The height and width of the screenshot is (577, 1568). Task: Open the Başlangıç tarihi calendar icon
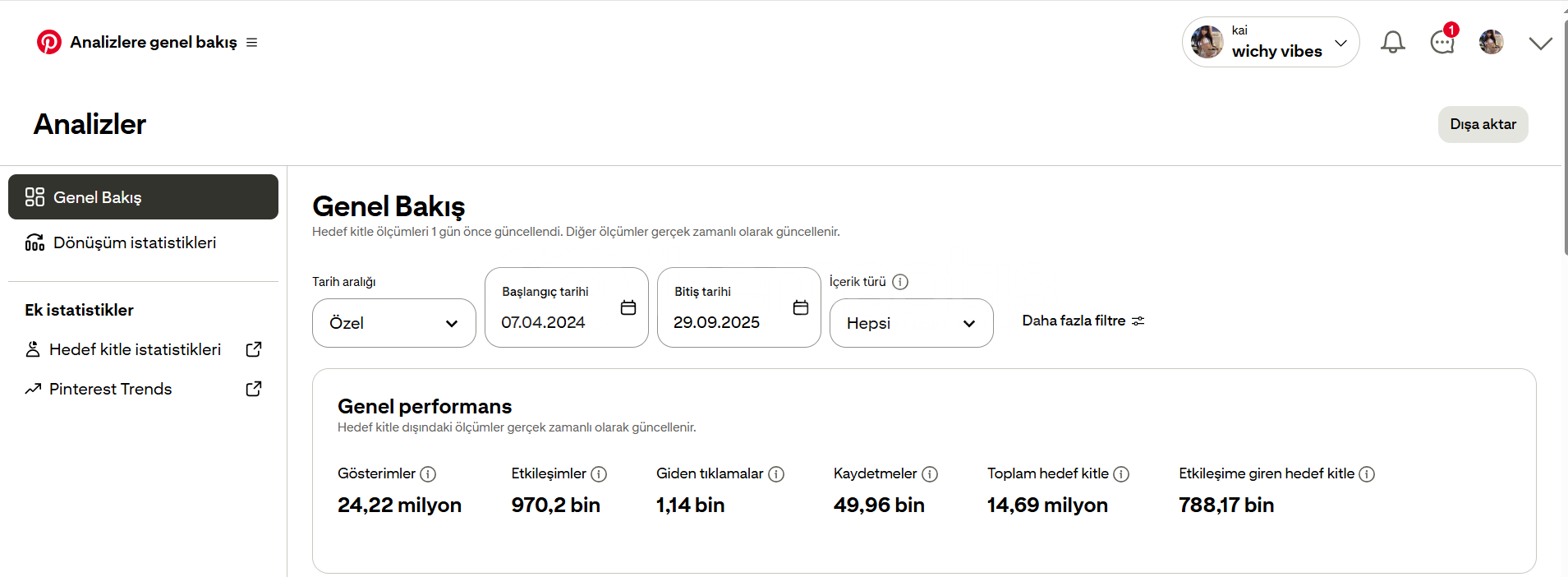point(628,307)
